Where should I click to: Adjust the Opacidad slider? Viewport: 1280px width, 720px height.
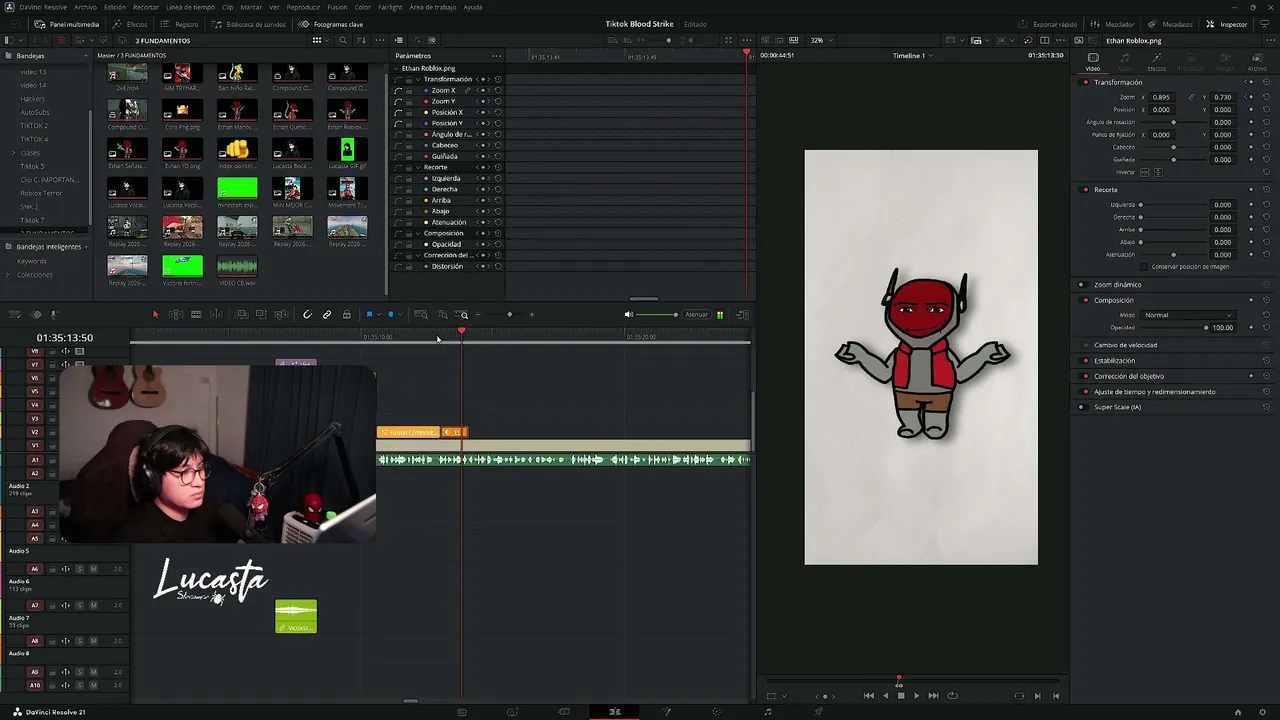click(x=1173, y=328)
